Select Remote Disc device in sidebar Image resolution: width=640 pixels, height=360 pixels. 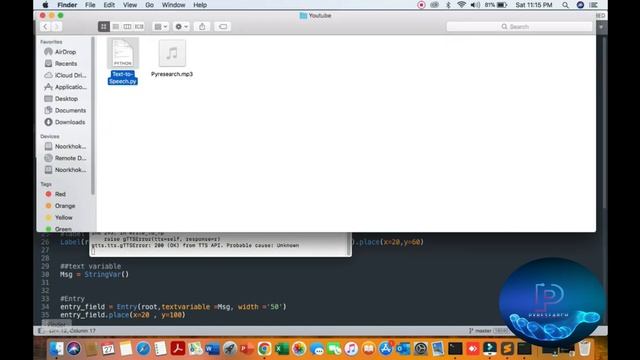pos(65,158)
